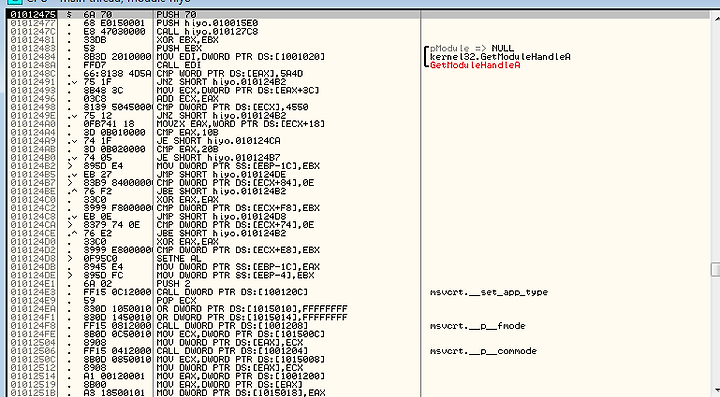This screenshot has width=720, height=397.
Task: Click the XOR EBX,EBX instruction
Action: [187, 40]
